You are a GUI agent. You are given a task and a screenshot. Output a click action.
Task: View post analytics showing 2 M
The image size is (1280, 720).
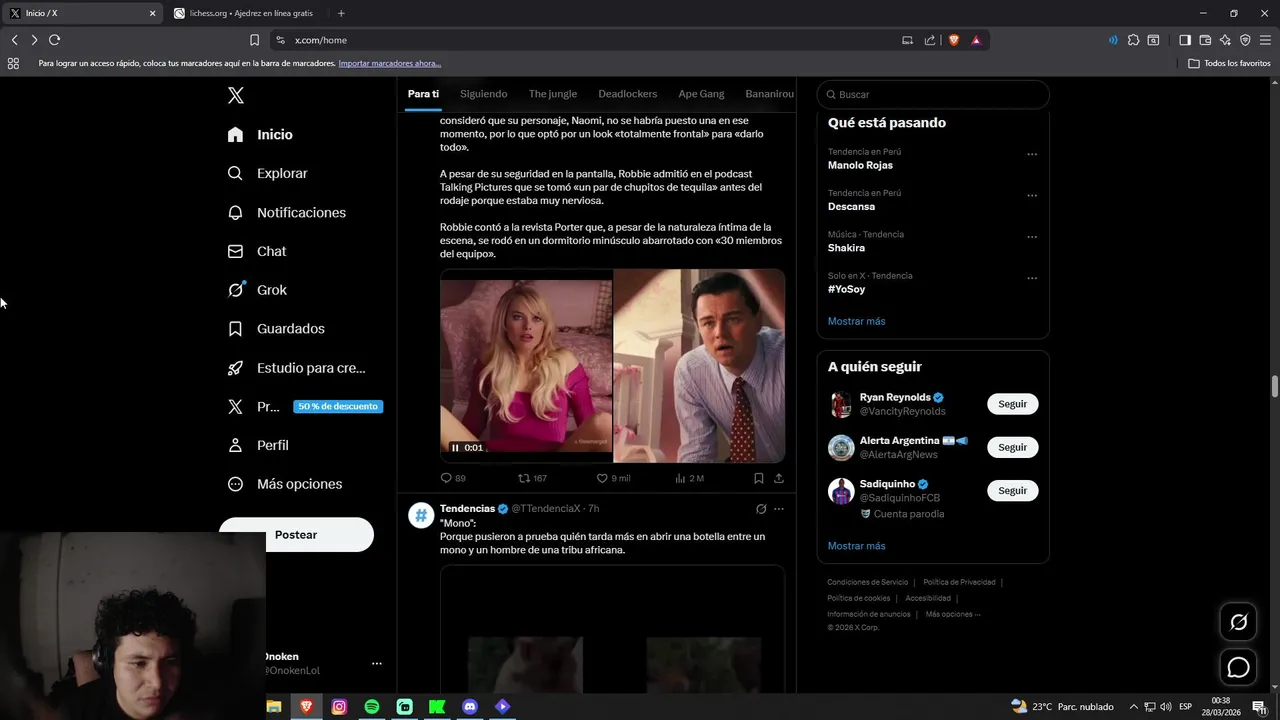689,478
